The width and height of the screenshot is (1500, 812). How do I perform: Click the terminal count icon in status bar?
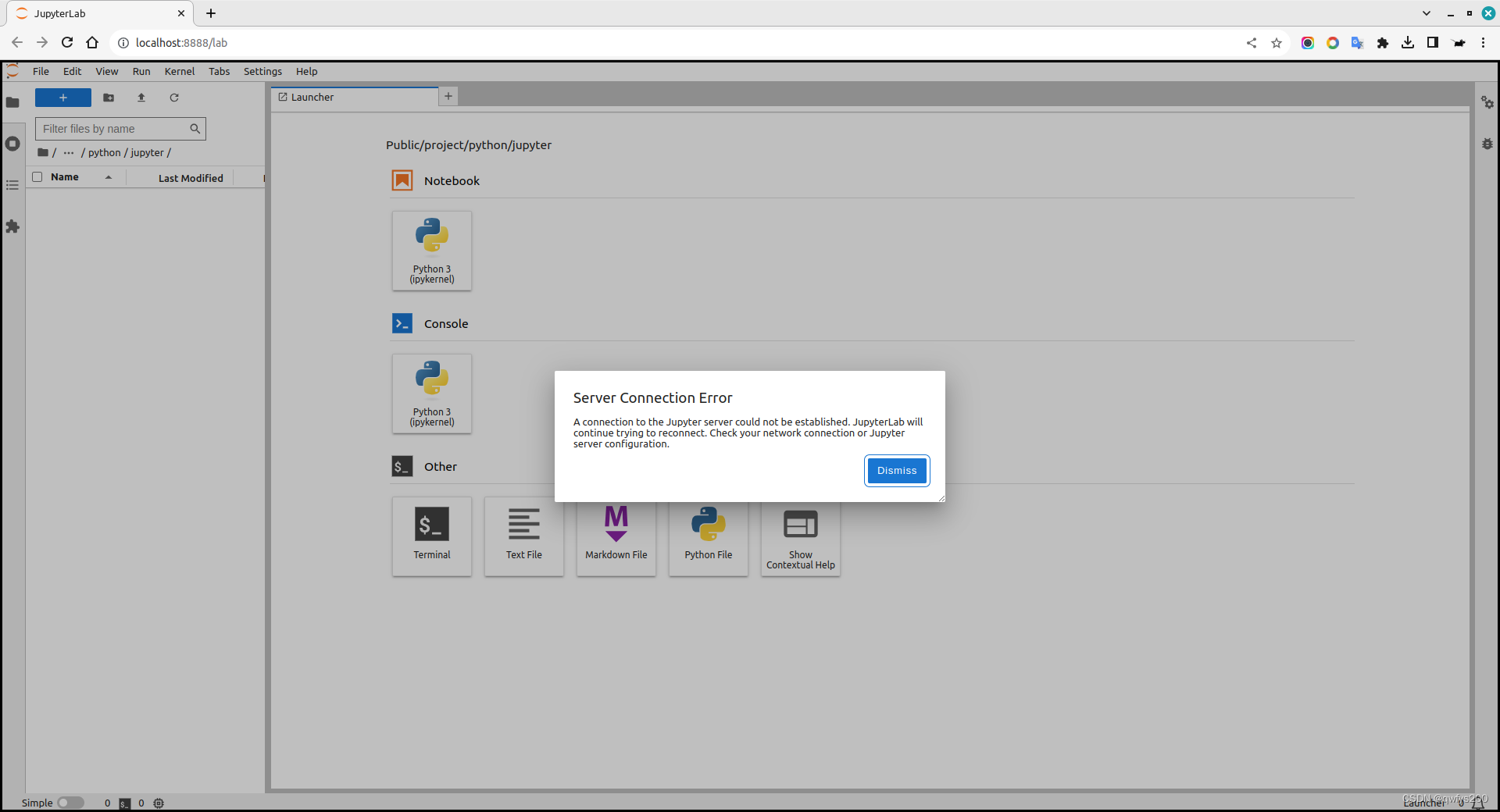[x=124, y=803]
